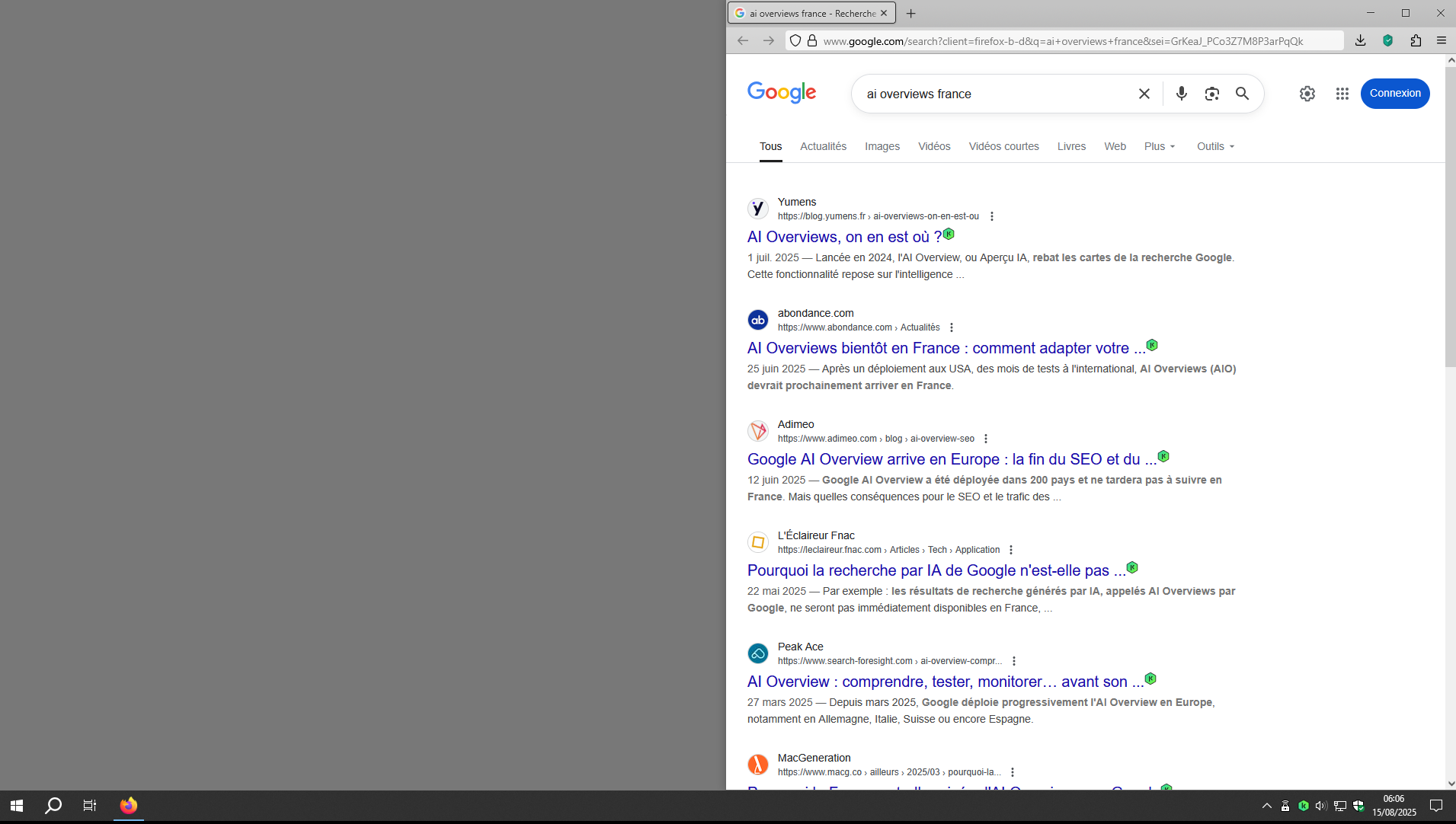The width and height of the screenshot is (1456, 824).
Task: Switch to the Images tab
Action: [x=882, y=146]
